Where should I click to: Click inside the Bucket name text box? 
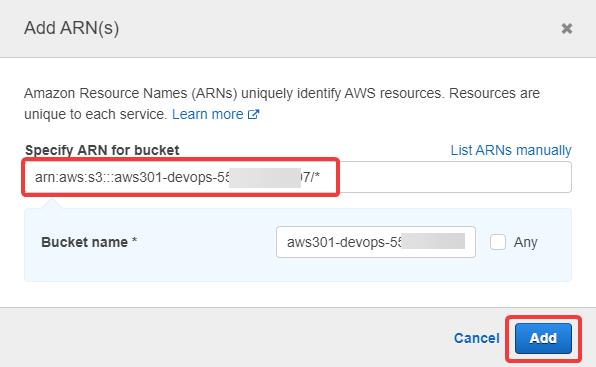[x=376, y=242]
